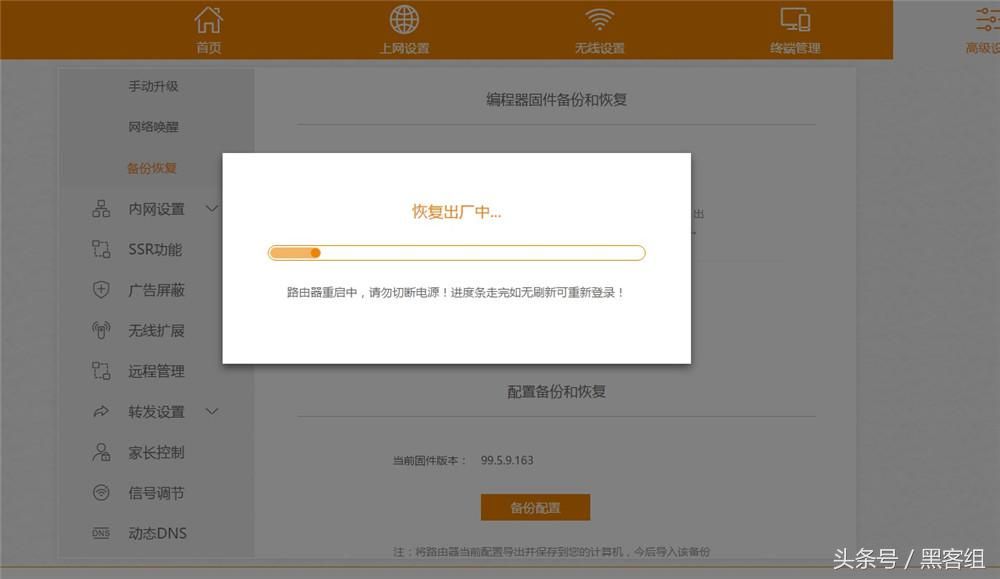This screenshot has height=579, width=1000.
Task: Click the 路由器重启中 warning message
Action: (x=455, y=293)
